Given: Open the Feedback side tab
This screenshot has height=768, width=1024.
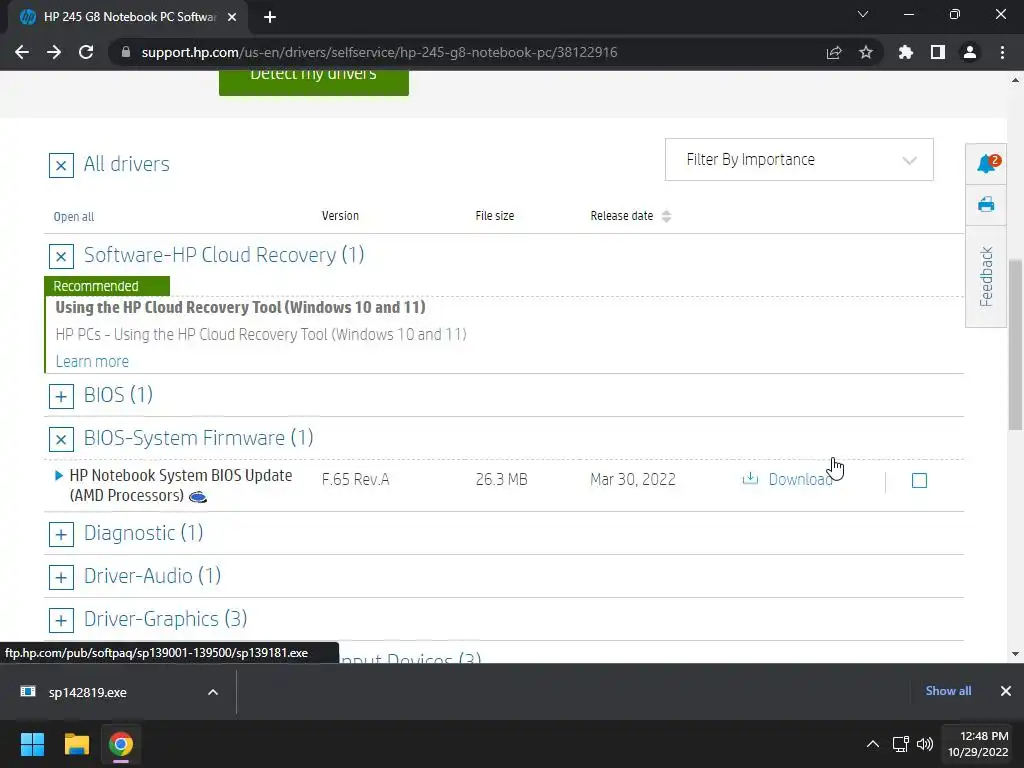Looking at the screenshot, I should click(986, 276).
